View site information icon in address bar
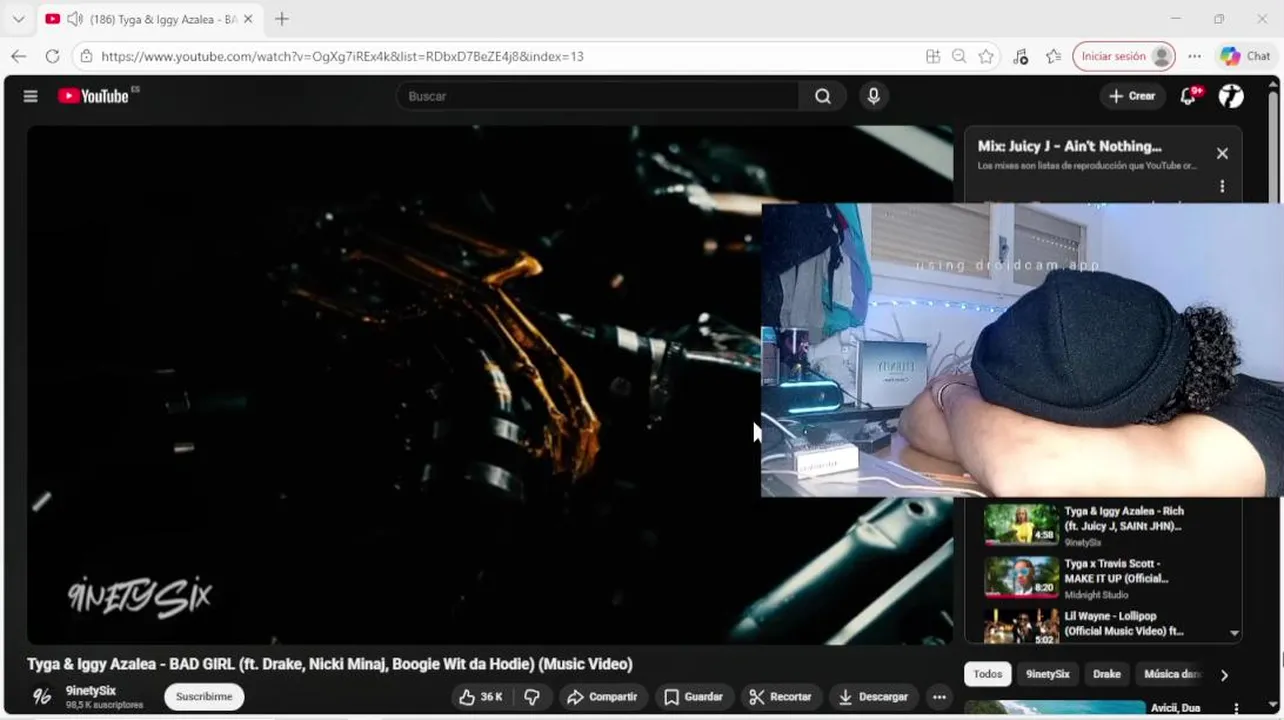Image resolution: width=1284 pixels, height=720 pixels. click(86, 56)
